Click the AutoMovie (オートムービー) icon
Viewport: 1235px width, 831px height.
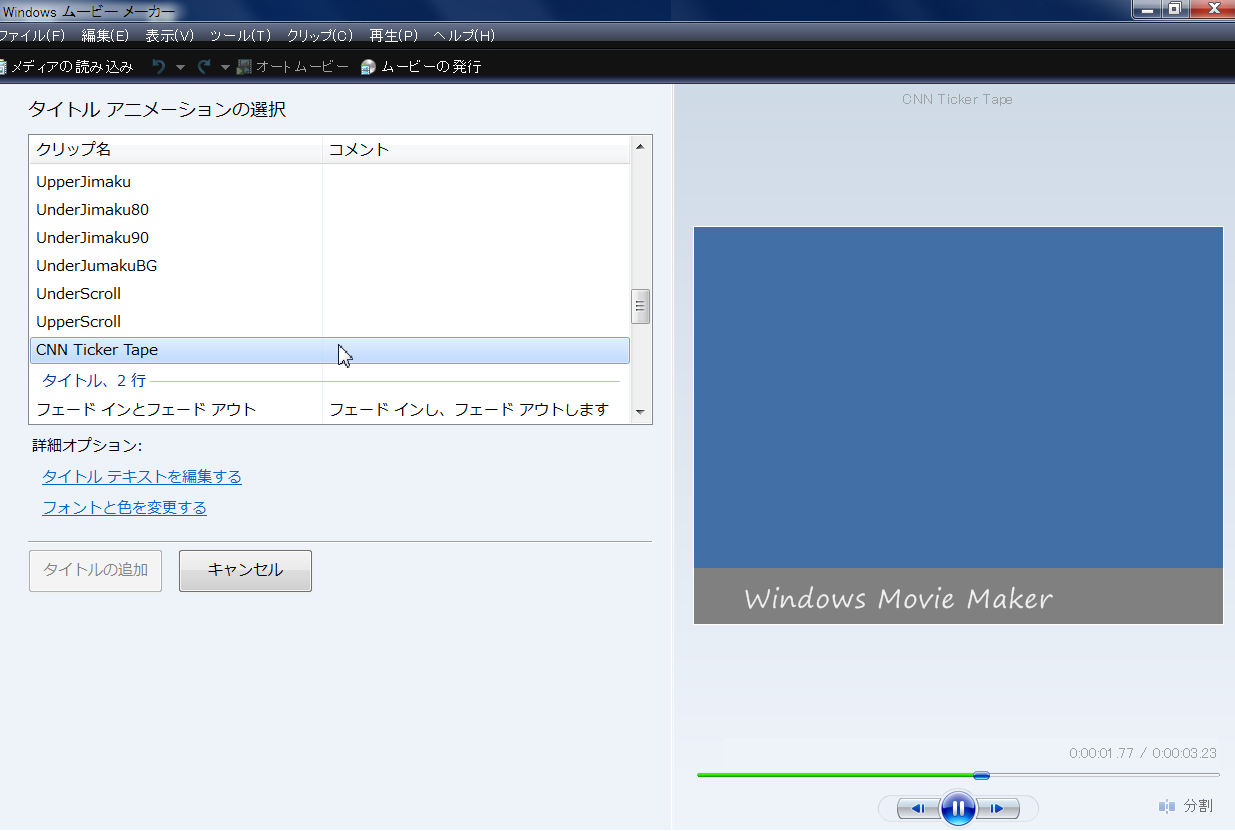click(x=244, y=67)
